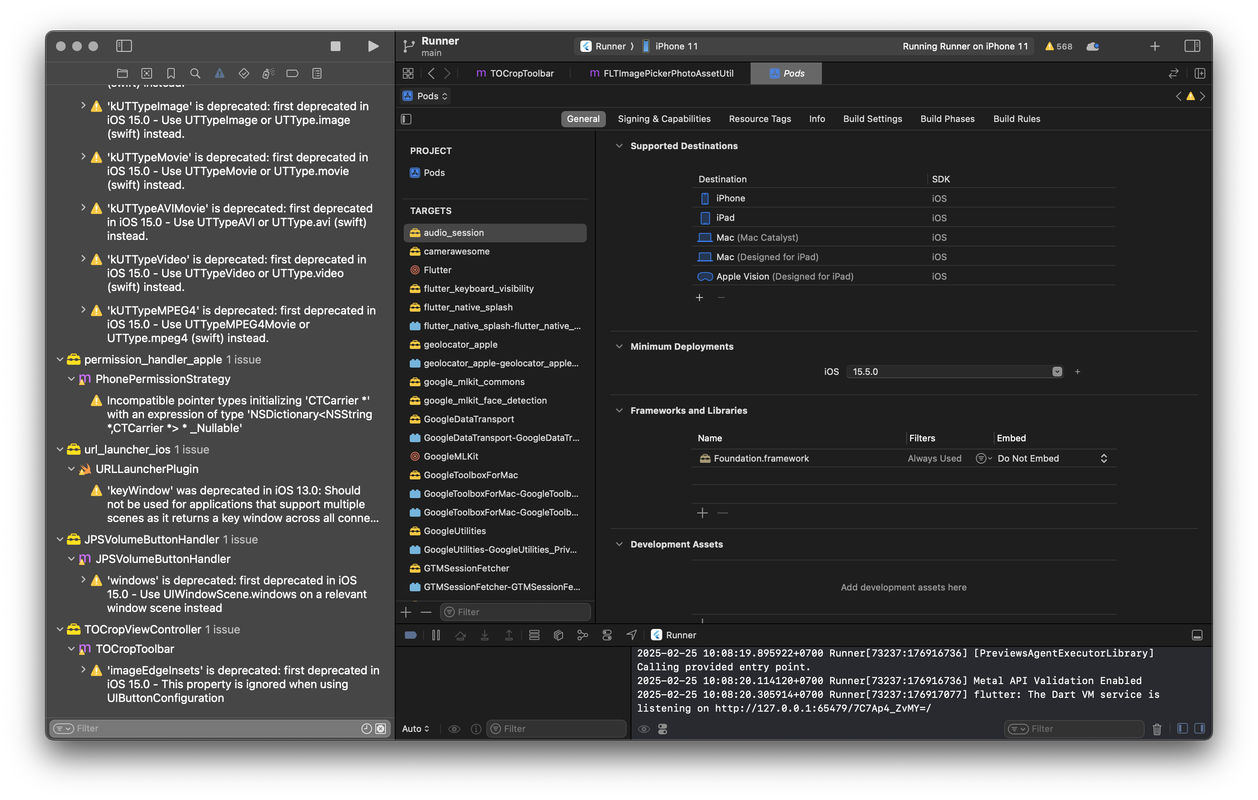The width and height of the screenshot is (1258, 800).
Task: Click Environment Overrides icon in debug bar
Action: click(x=607, y=635)
